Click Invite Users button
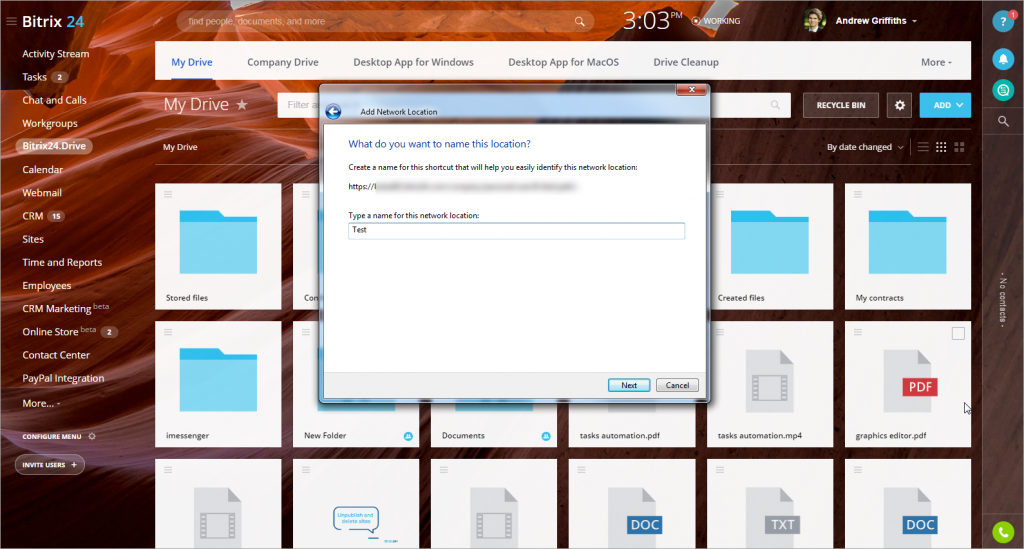 tap(50, 465)
